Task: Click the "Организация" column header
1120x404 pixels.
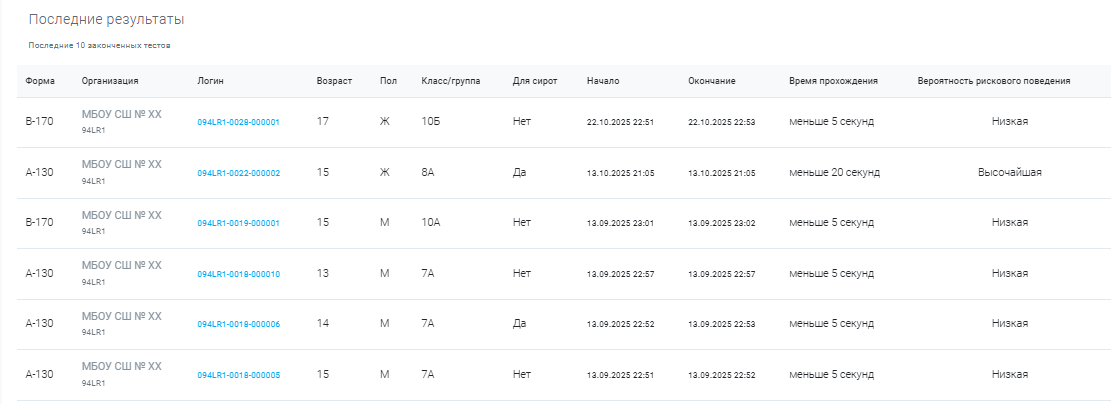Action: click(x=110, y=81)
